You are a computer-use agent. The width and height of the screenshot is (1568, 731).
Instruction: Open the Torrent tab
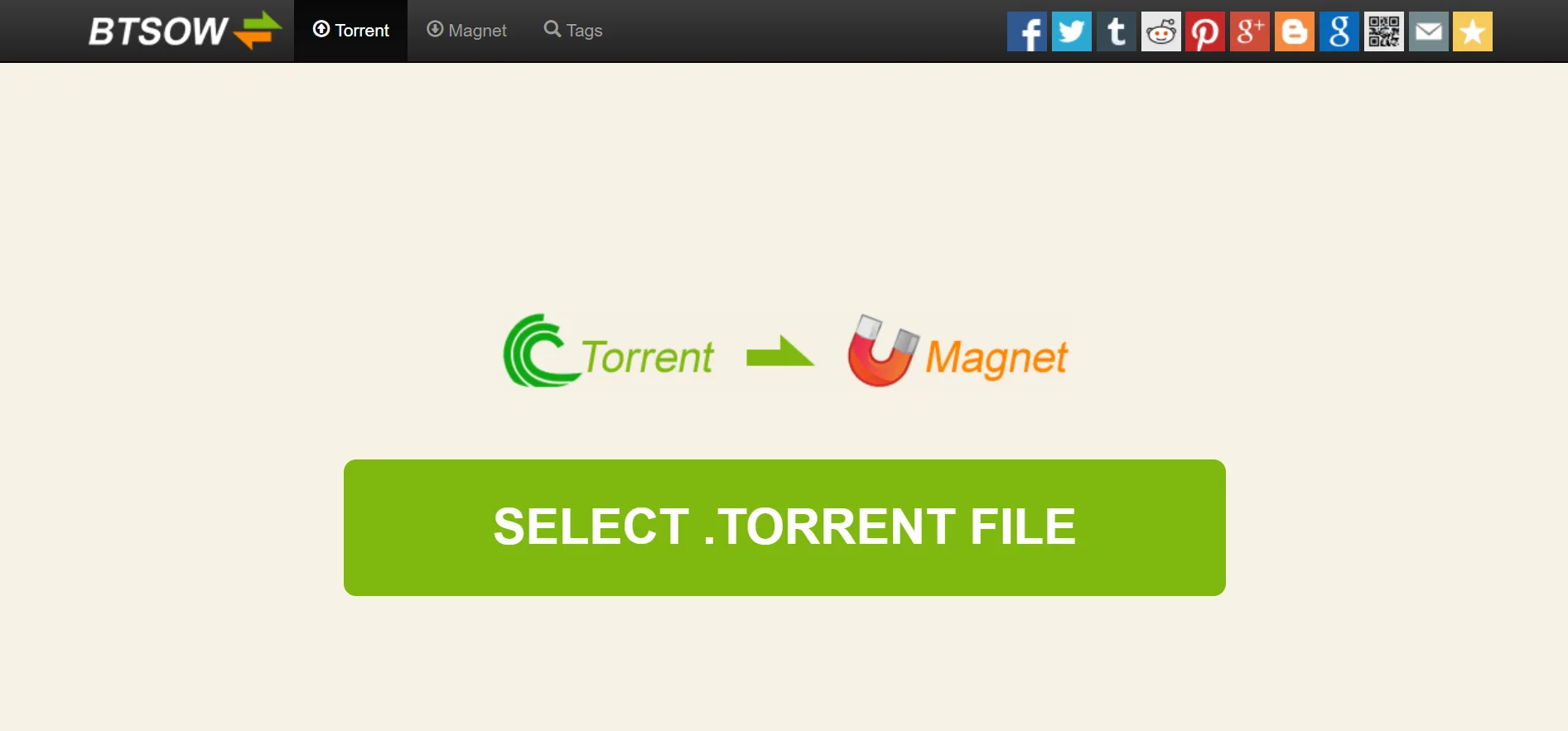350,31
